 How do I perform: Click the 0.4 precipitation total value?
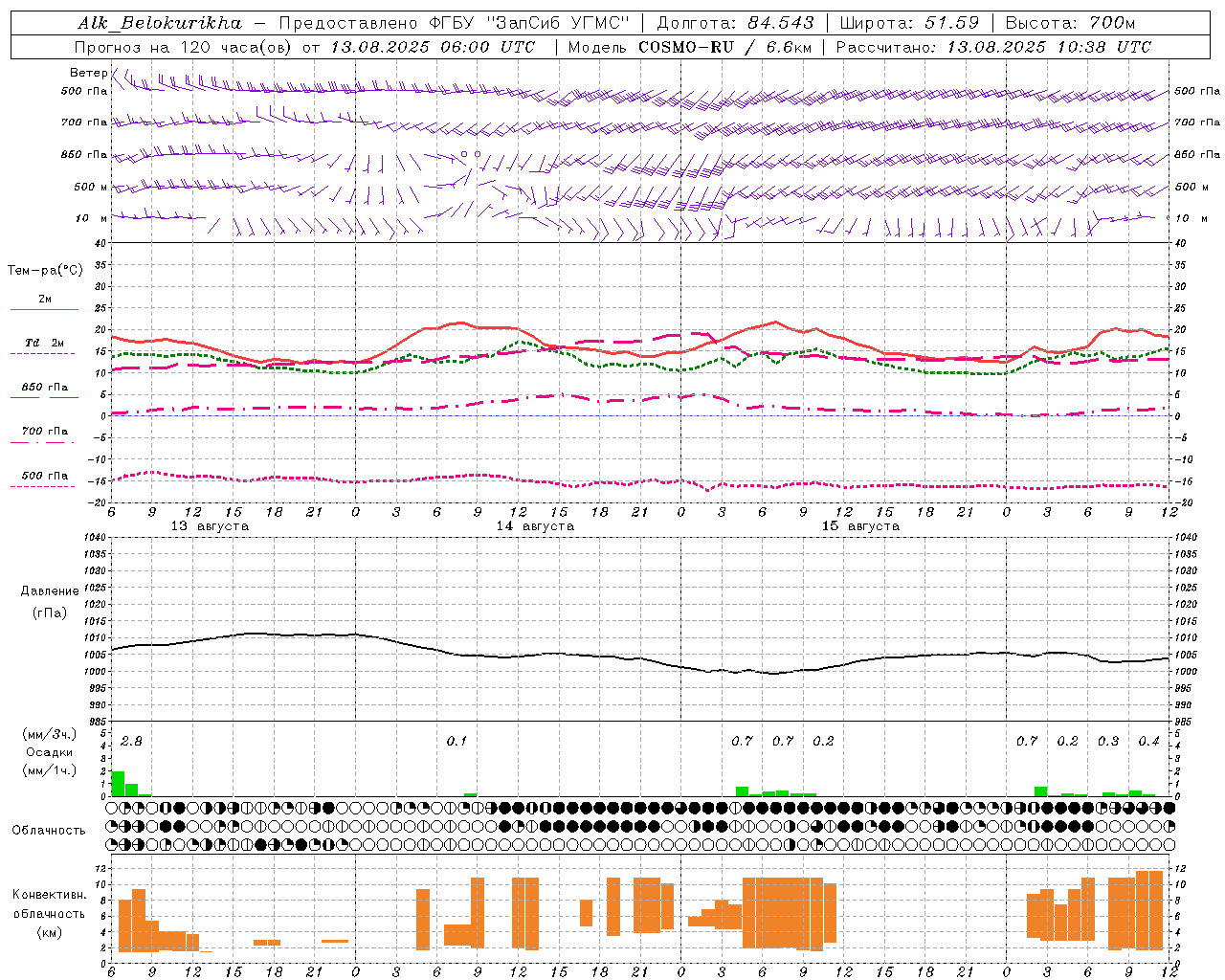point(1148,741)
